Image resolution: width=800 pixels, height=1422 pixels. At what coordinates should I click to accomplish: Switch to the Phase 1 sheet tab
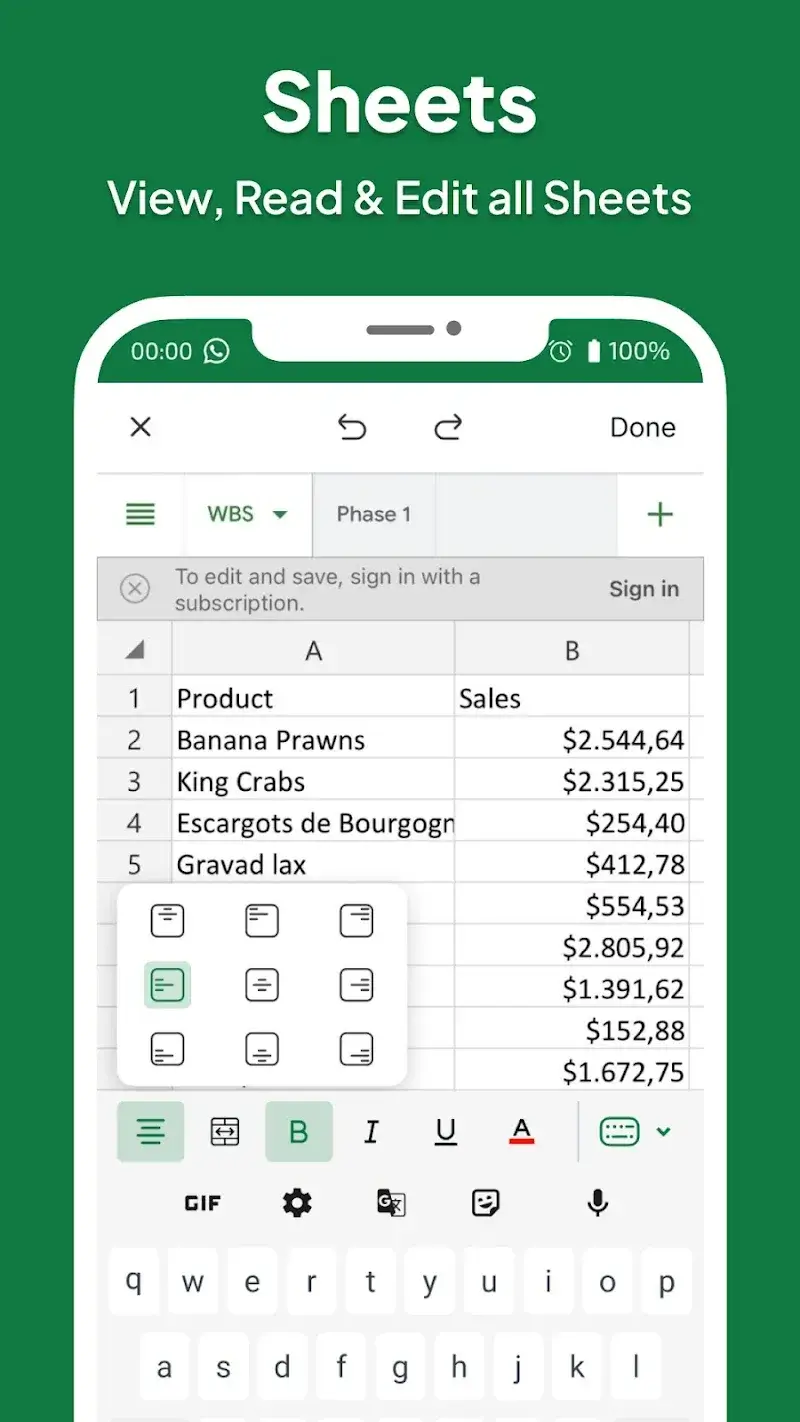pos(374,514)
